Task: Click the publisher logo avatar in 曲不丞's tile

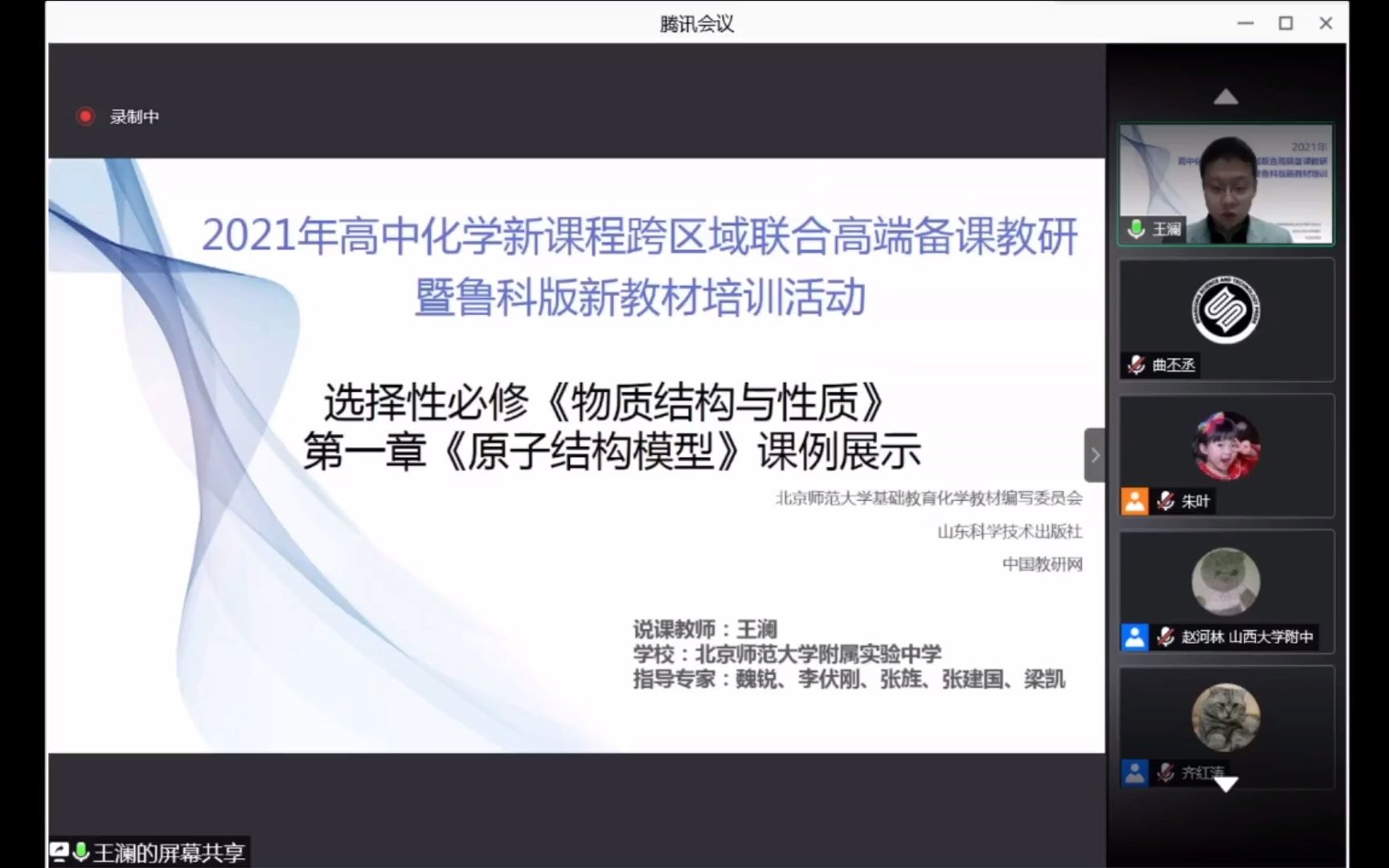Action: click(1225, 309)
